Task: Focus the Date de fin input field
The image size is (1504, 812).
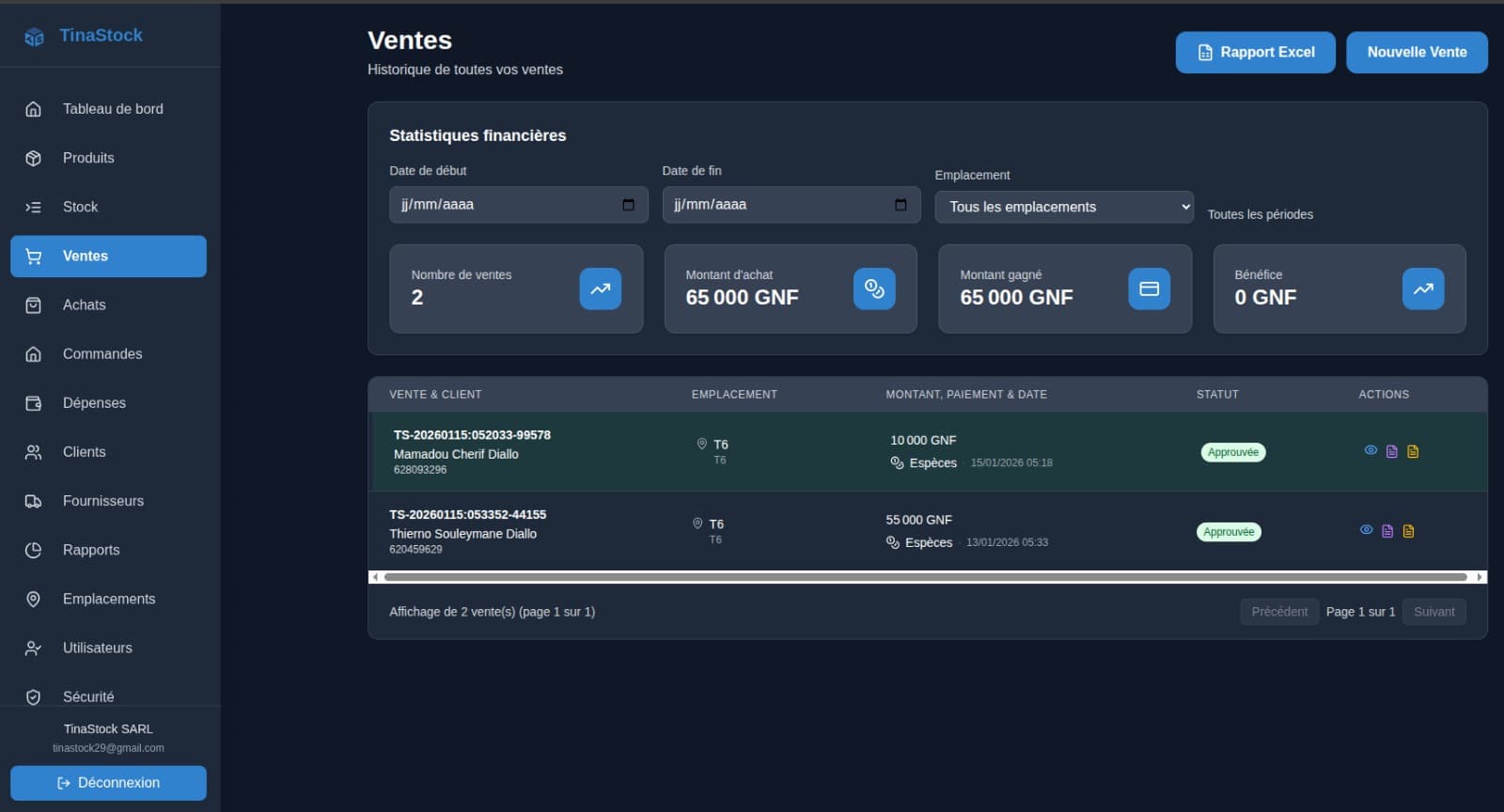Action: 791,205
